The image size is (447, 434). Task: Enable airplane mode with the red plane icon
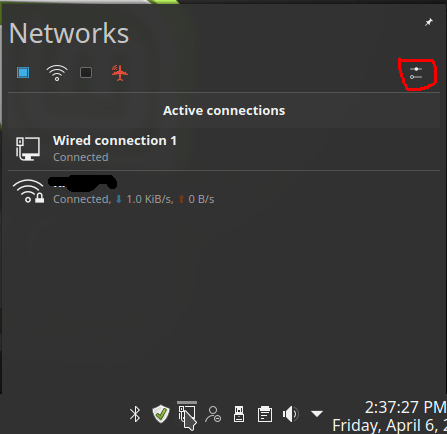click(120, 73)
